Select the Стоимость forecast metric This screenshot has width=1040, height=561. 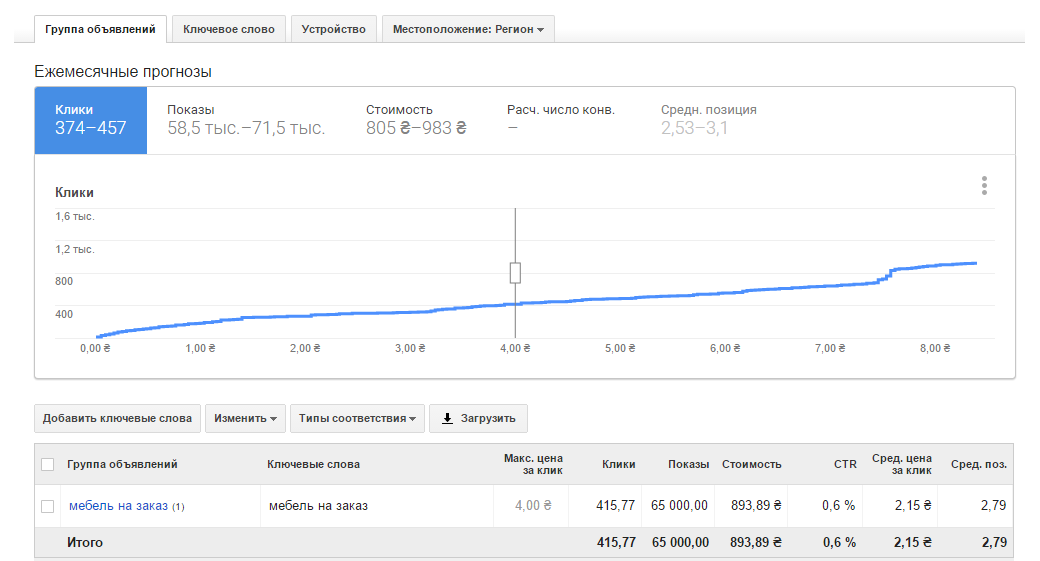coord(416,120)
